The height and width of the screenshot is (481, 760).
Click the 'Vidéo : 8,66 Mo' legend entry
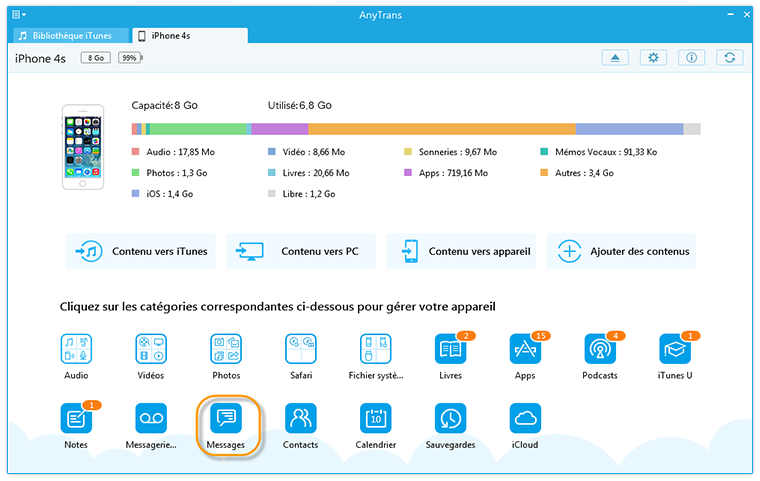pyautogui.click(x=306, y=152)
